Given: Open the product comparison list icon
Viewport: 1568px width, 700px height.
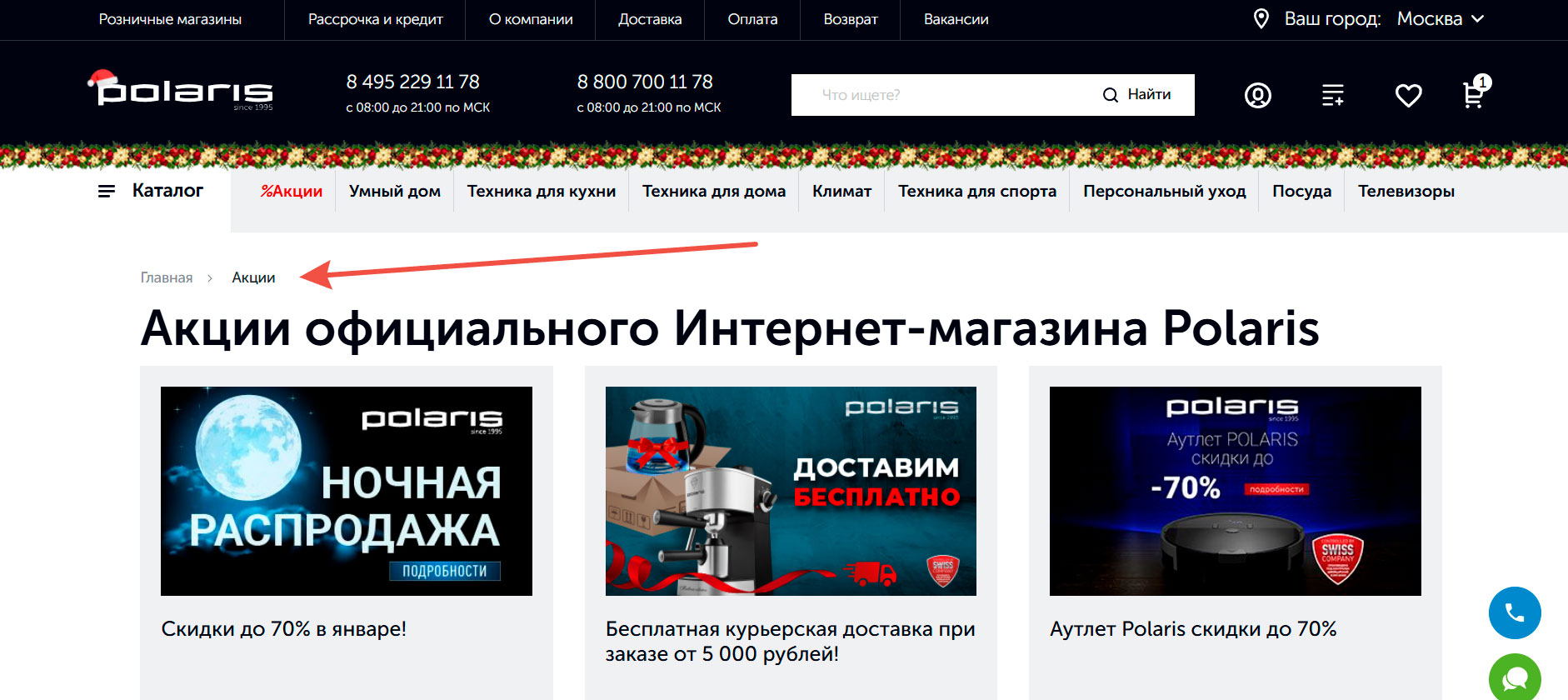Looking at the screenshot, I should (1333, 95).
